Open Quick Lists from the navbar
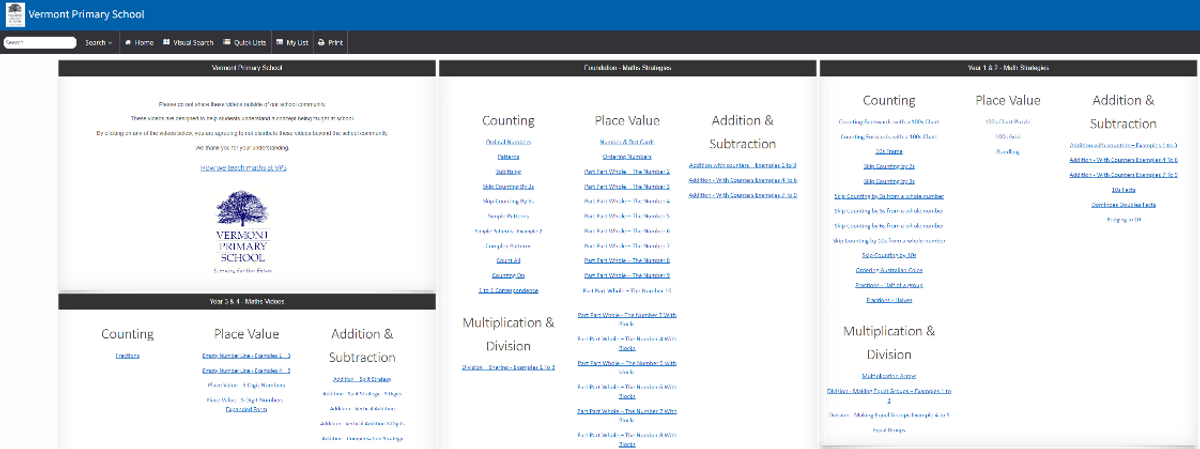The image size is (1200, 449). 245,43
